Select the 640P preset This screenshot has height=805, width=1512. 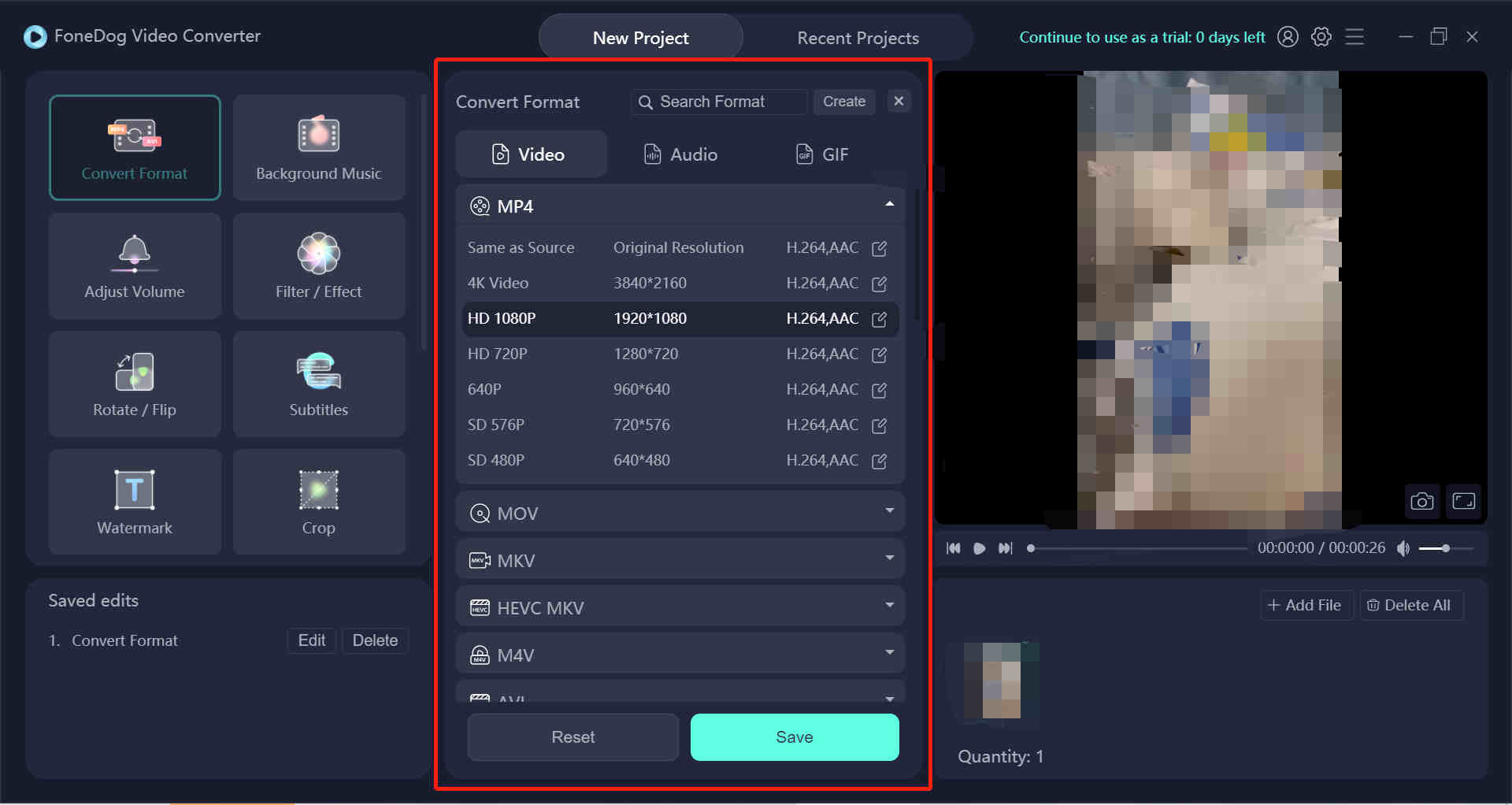tap(680, 390)
